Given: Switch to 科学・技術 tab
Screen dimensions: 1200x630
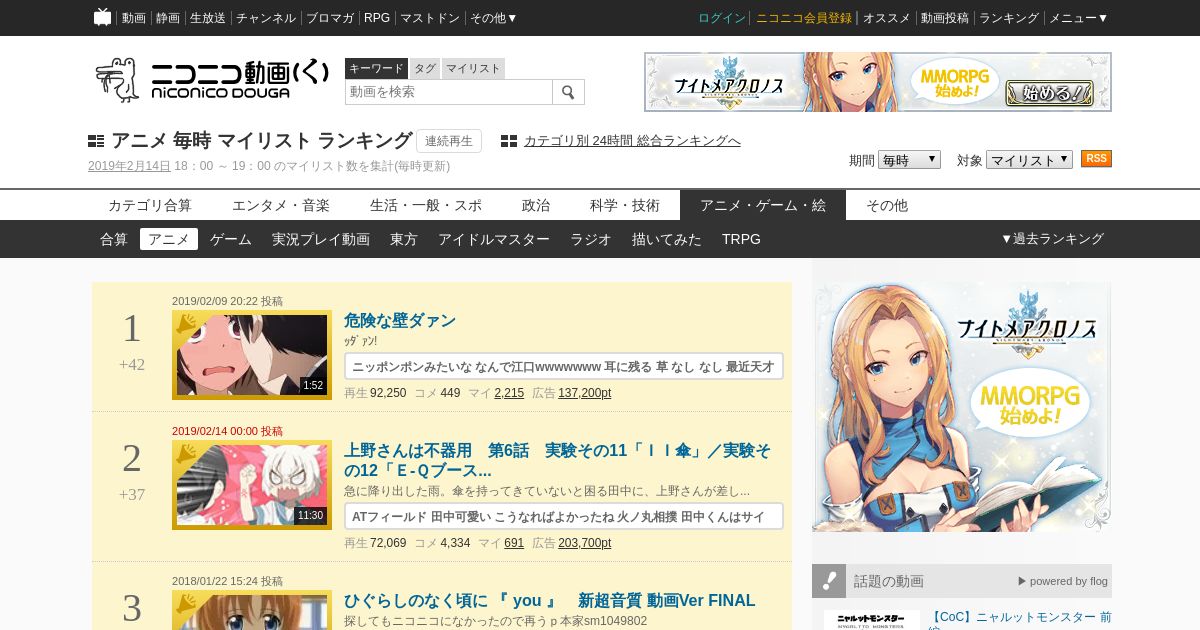Looking at the screenshot, I should tap(625, 205).
